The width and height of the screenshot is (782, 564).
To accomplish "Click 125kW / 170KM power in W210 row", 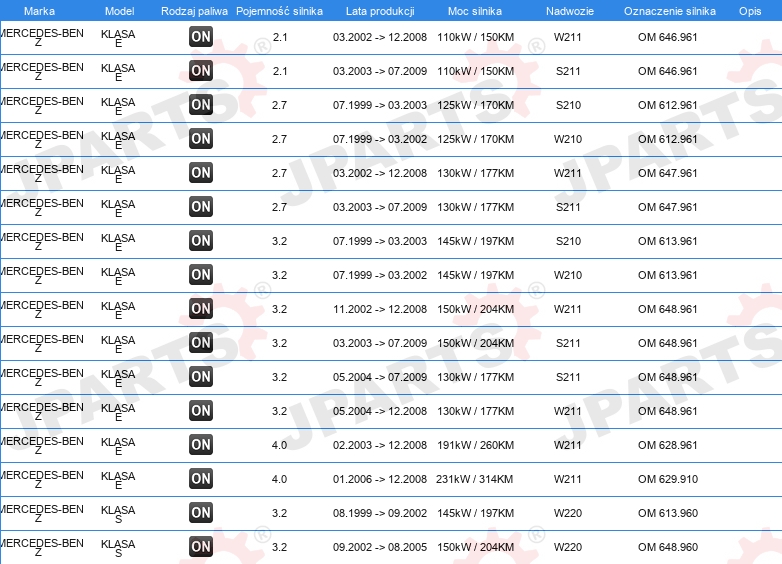I will point(476,139).
